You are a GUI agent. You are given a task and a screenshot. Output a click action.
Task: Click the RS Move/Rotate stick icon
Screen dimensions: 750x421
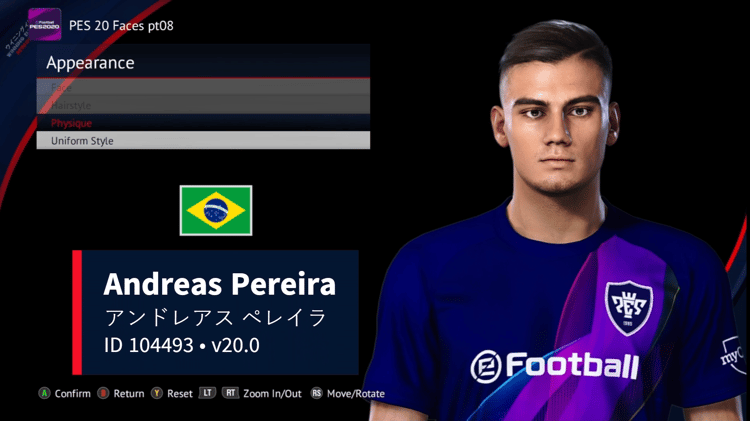pyautogui.click(x=316, y=393)
